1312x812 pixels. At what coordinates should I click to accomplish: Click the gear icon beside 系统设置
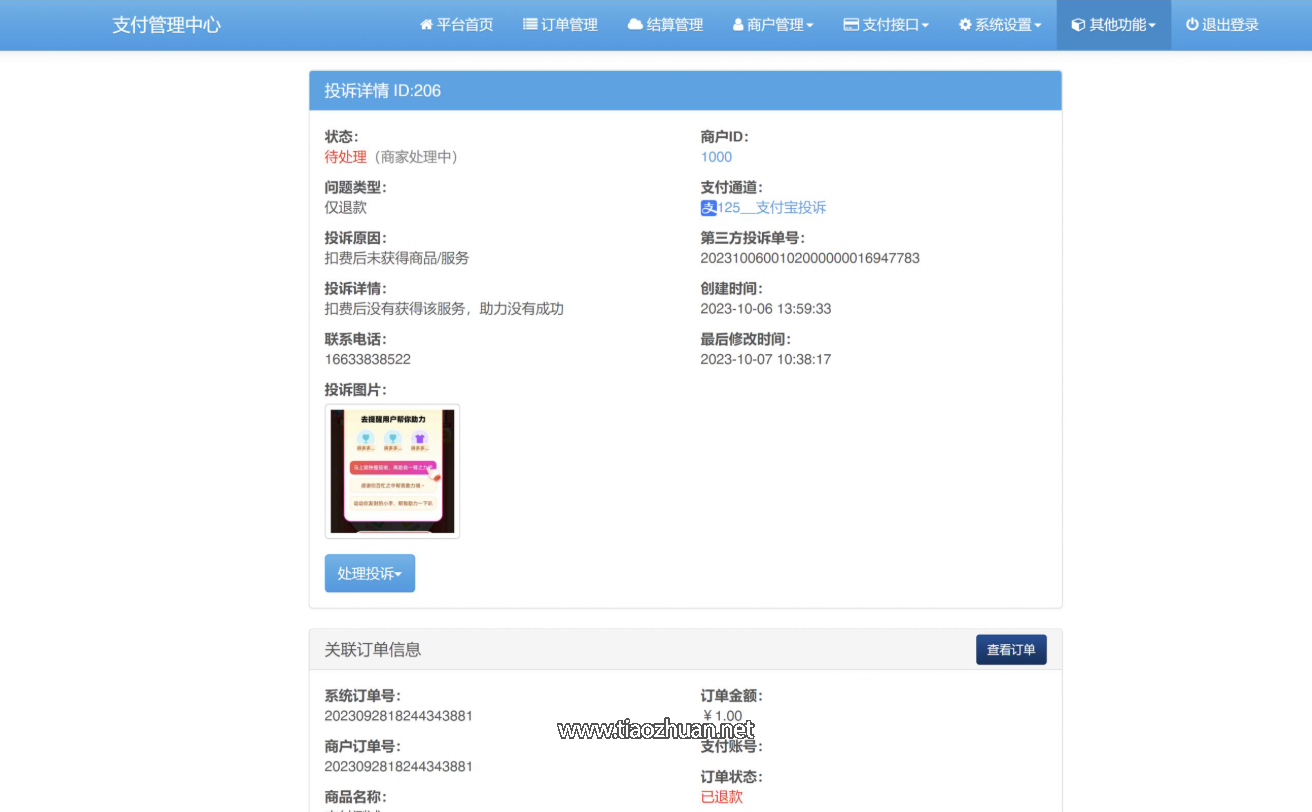pyautogui.click(x=965, y=25)
